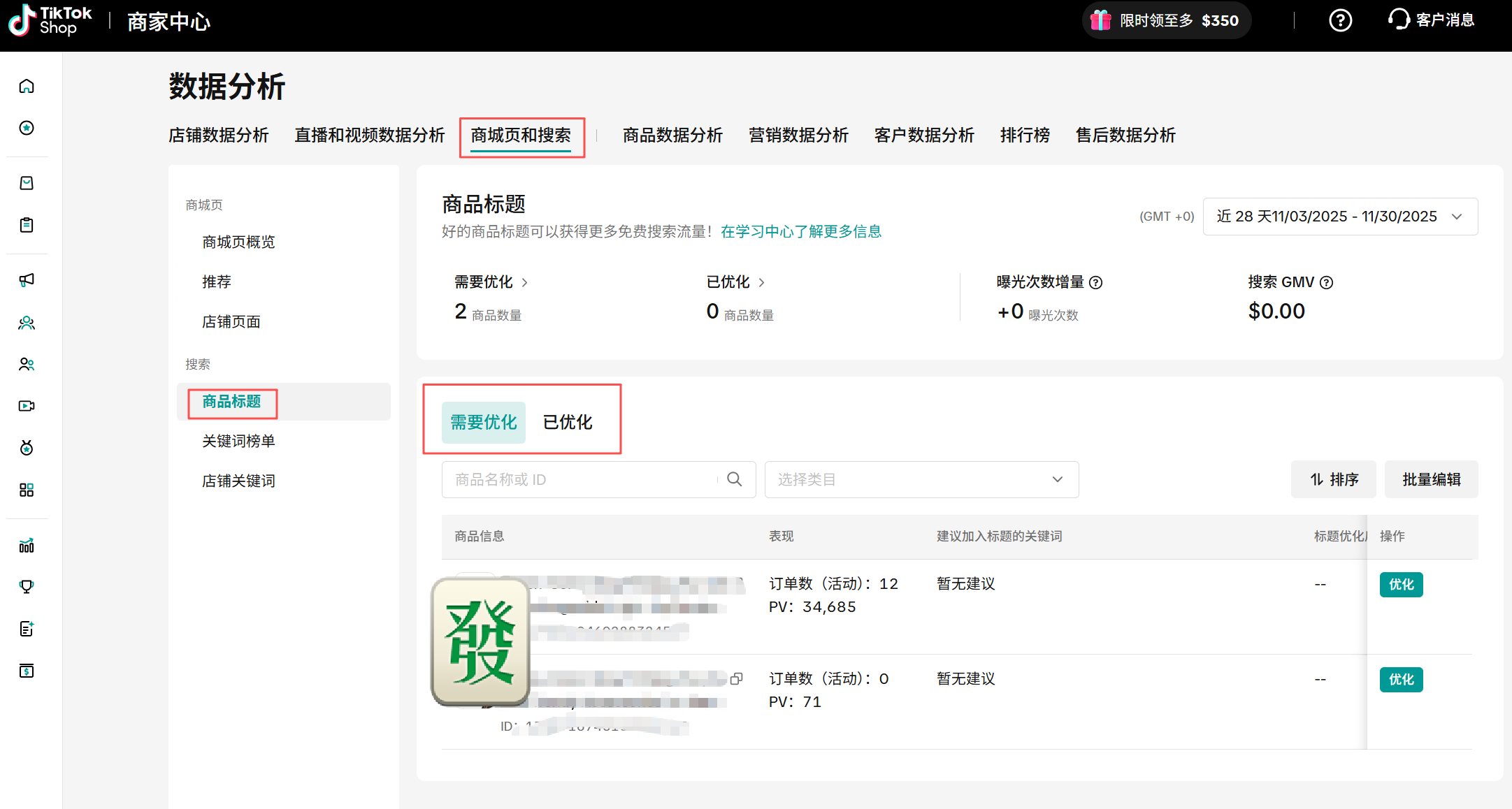The image size is (1512, 809).
Task: Expand the 已优化 summary chevron
Action: [x=761, y=282]
